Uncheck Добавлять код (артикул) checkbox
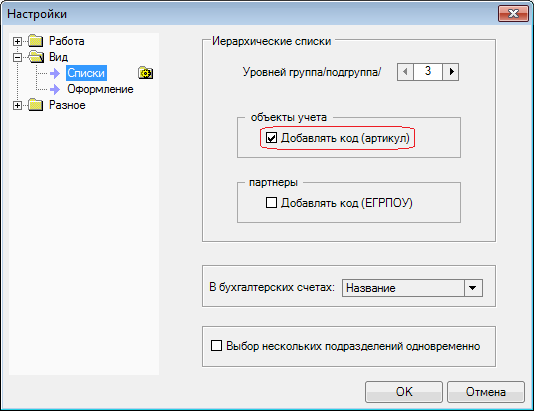The width and height of the screenshot is (534, 411). tap(271, 138)
